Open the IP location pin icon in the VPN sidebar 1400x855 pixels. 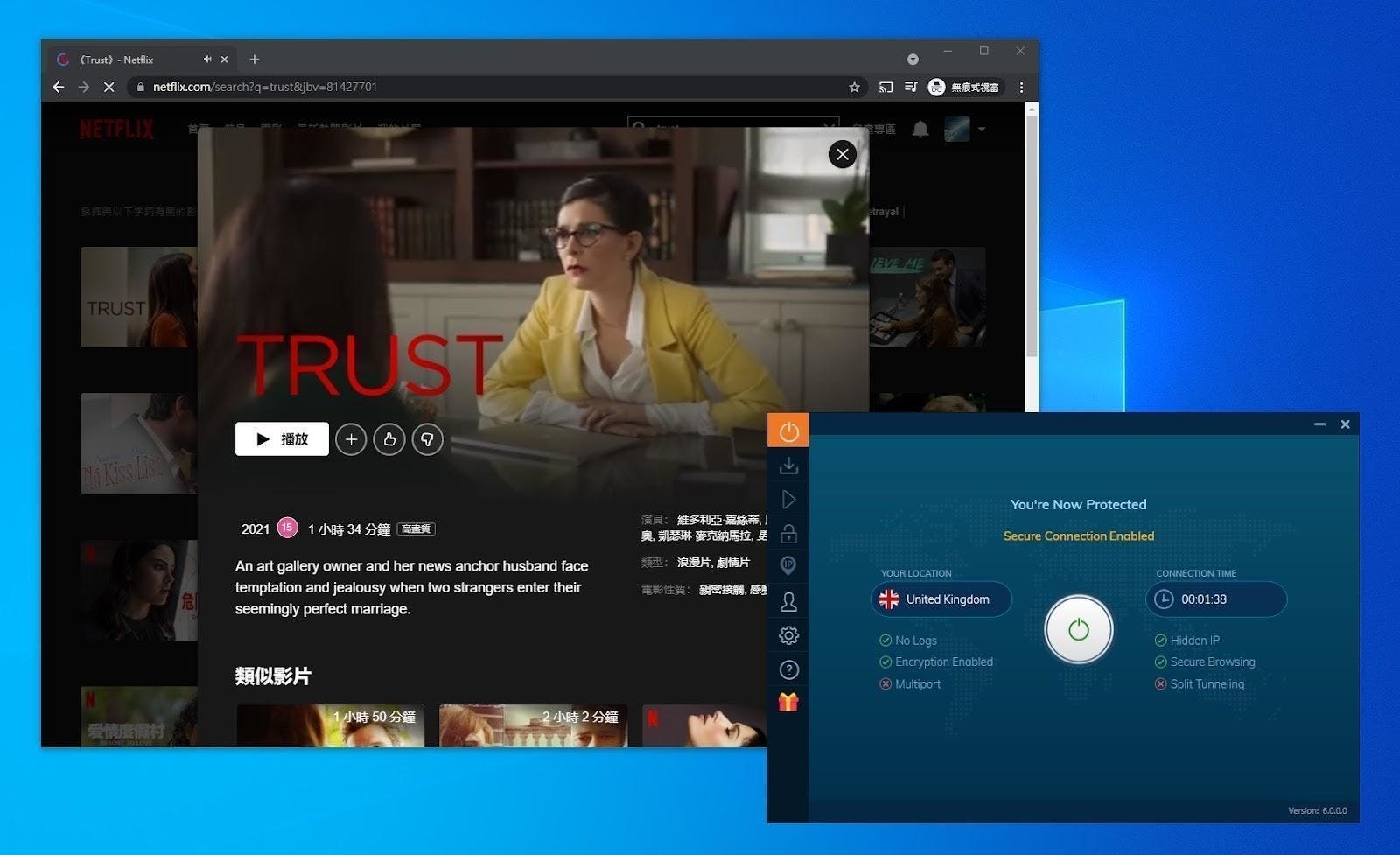tap(788, 566)
